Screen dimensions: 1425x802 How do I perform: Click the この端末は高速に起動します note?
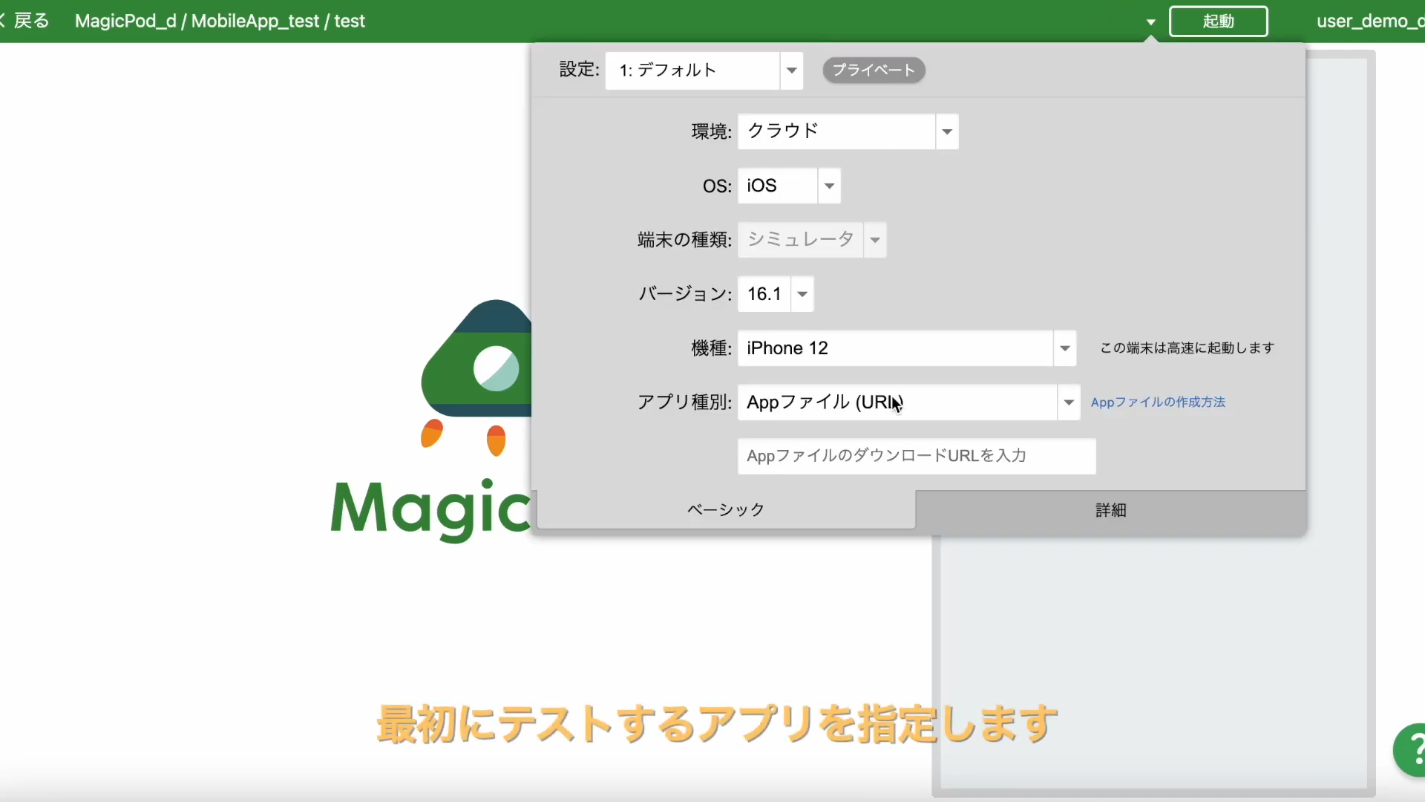pyautogui.click(x=1187, y=348)
